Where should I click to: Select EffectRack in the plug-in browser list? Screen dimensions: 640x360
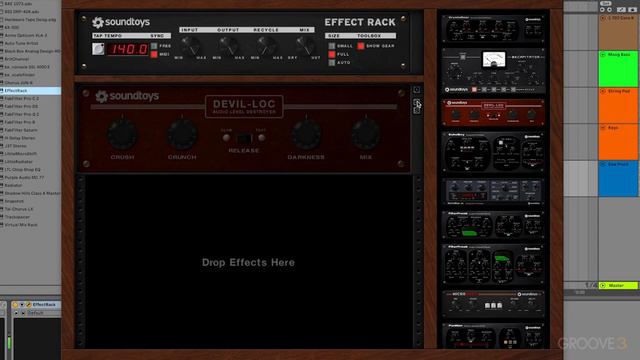[31, 91]
